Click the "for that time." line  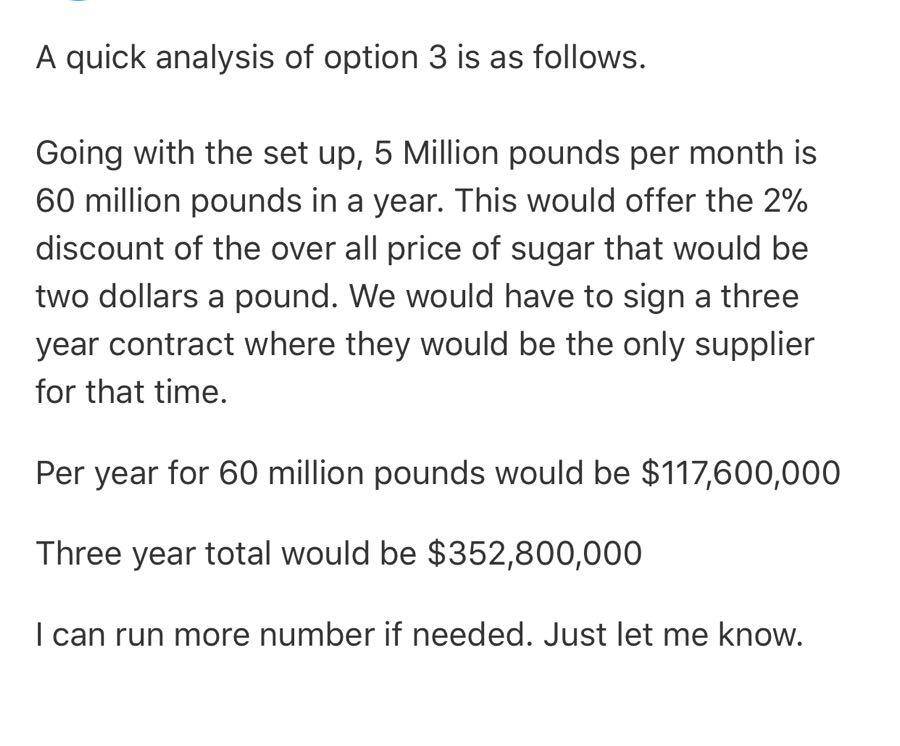pos(131,393)
